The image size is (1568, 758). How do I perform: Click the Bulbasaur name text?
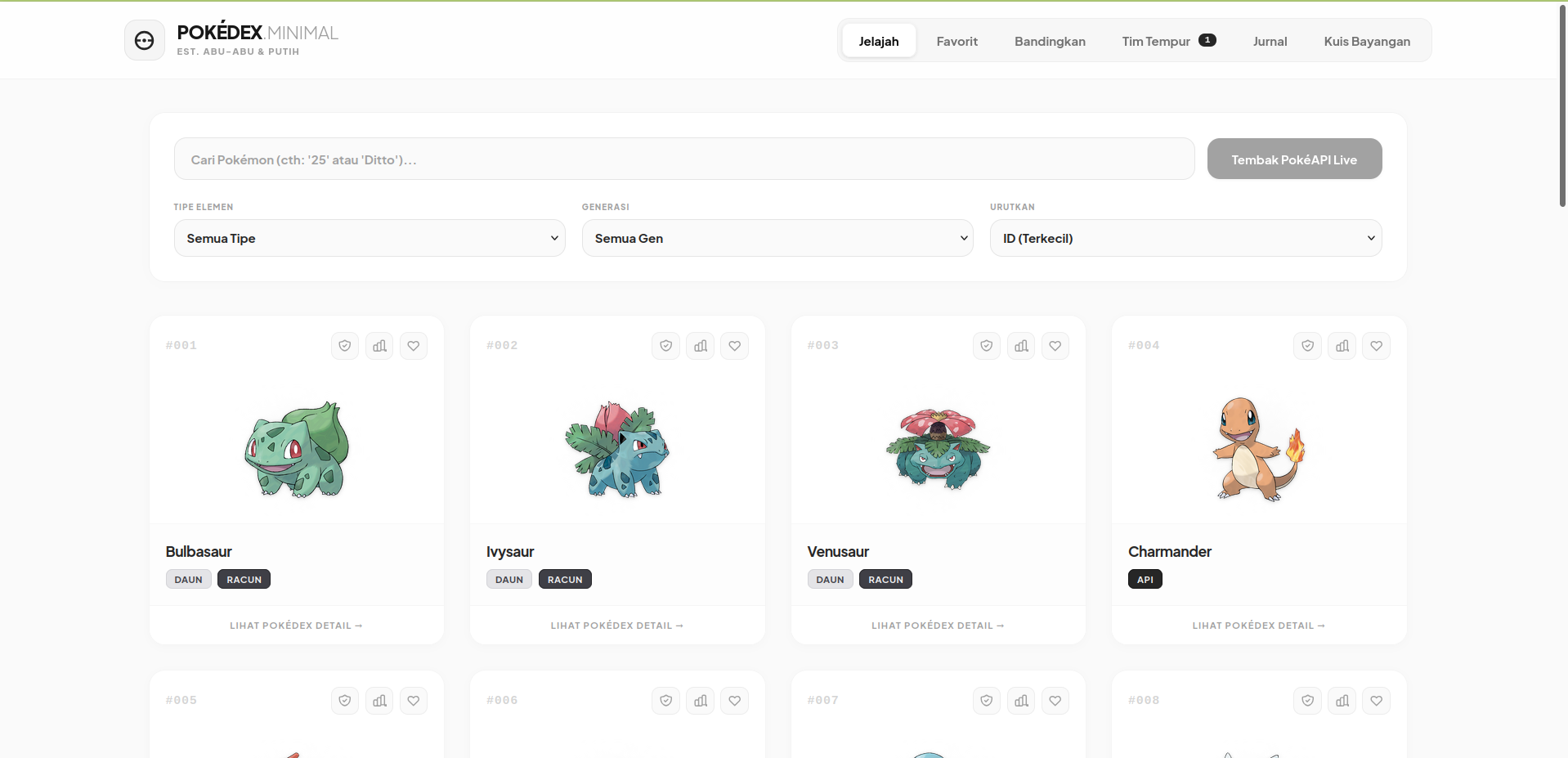199,552
